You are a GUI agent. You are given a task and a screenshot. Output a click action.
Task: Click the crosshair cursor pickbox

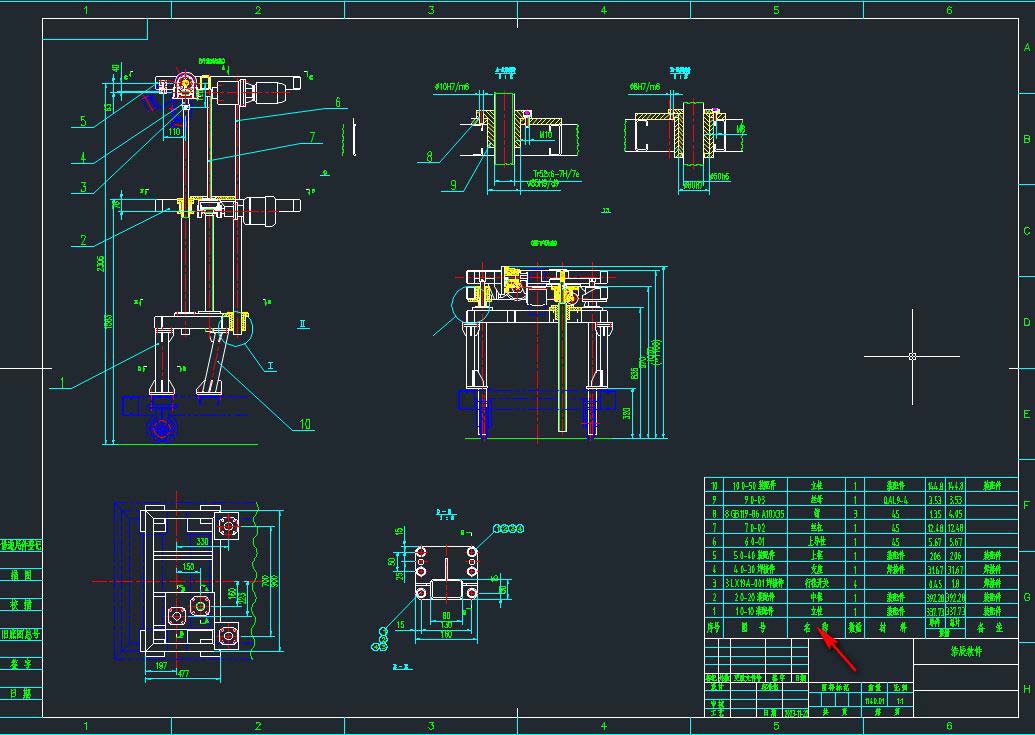(x=912, y=356)
